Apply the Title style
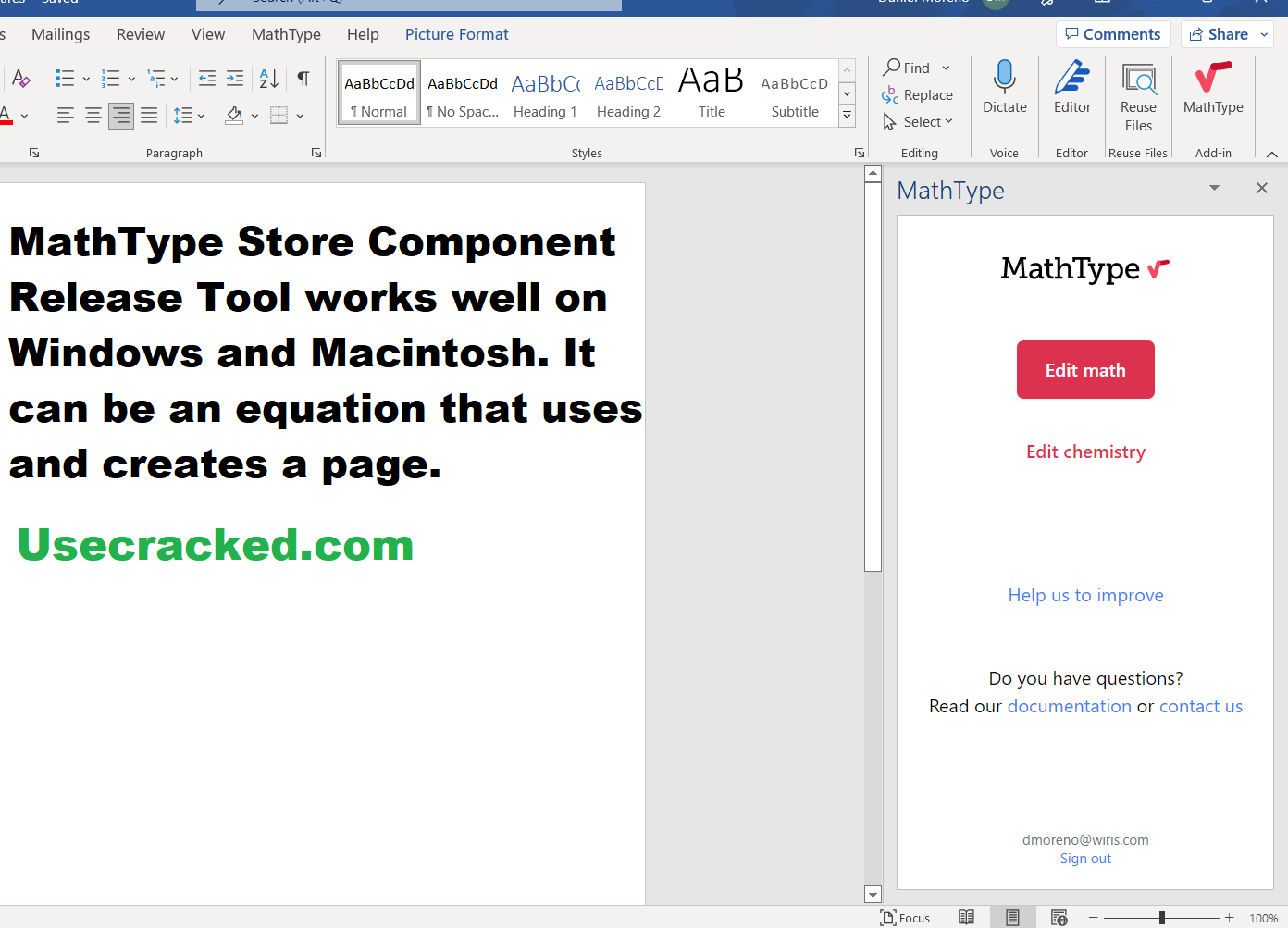Screen dimensions: 1288x928 point(712,93)
